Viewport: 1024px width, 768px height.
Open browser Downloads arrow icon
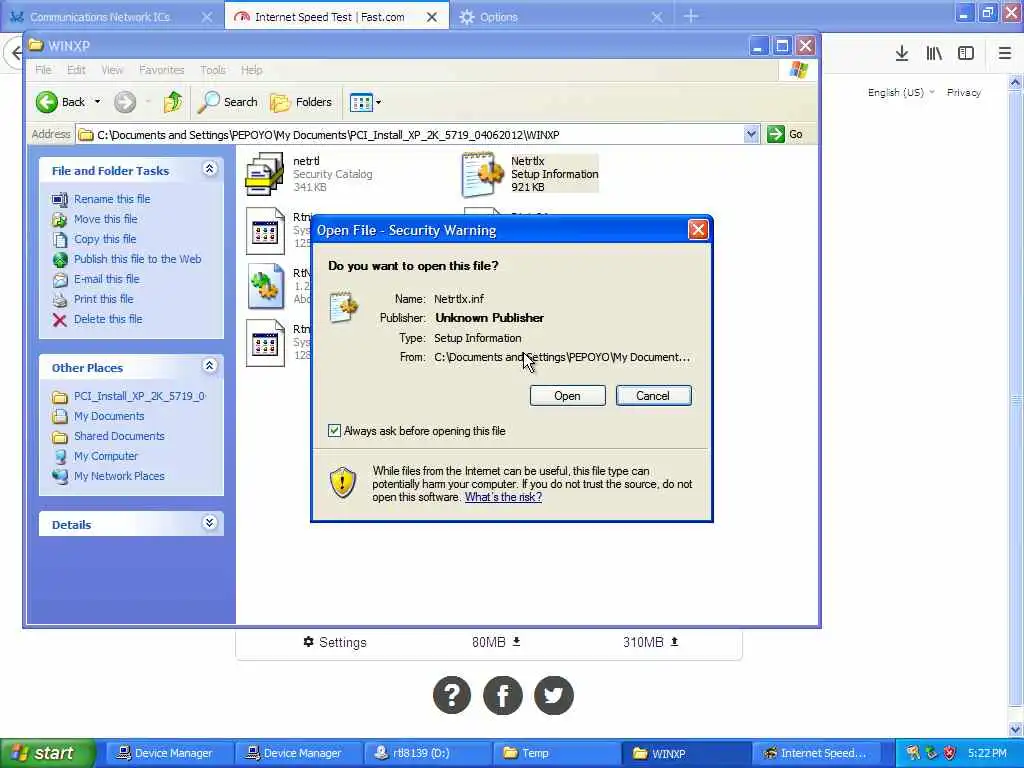point(902,54)
